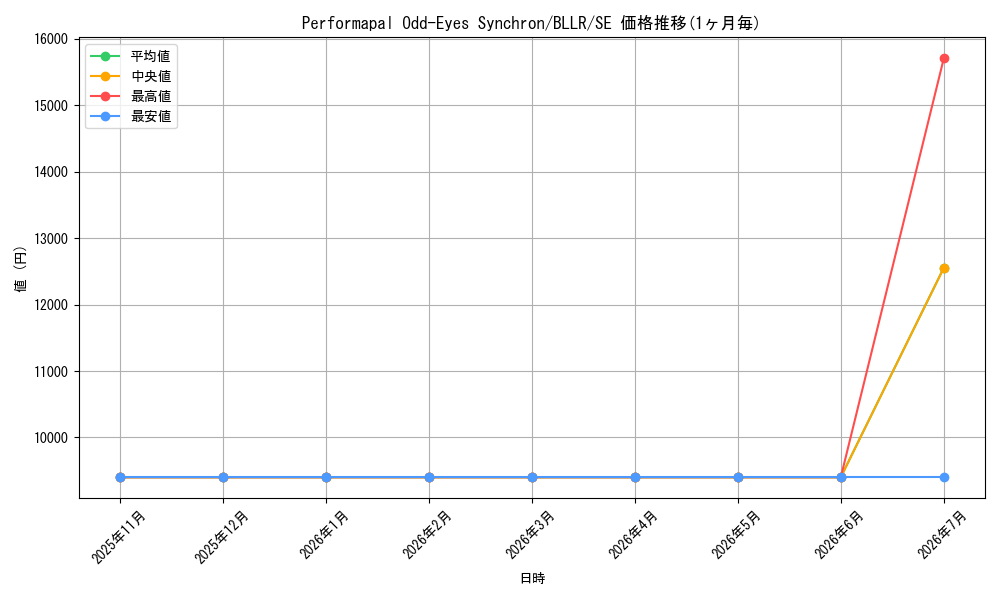Click the y-axis tick label 10000
Image resolution: width=1000 pixels, height=600 pixels.
(x=51, y=438)
